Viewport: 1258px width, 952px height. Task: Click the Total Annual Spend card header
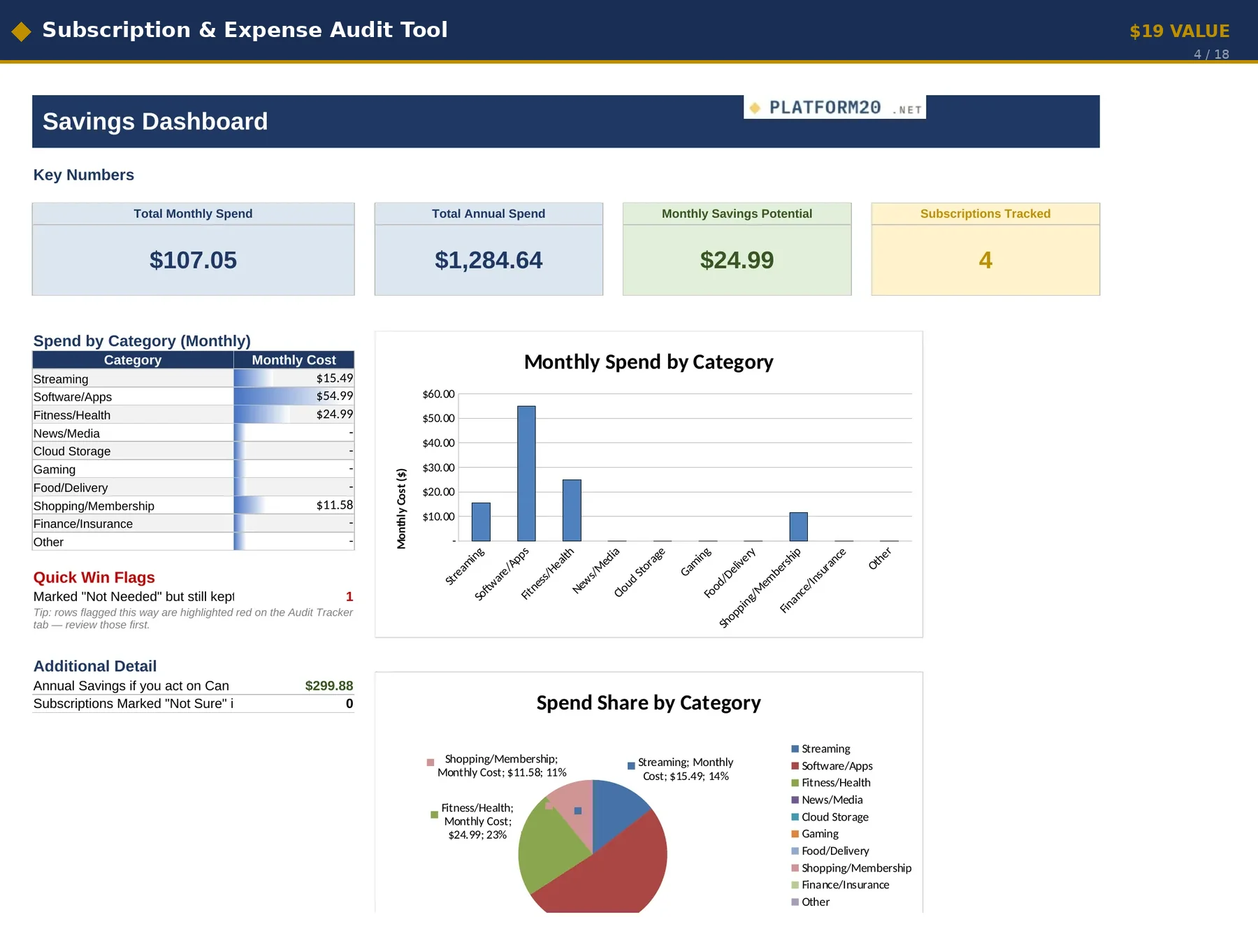[489, 214]
